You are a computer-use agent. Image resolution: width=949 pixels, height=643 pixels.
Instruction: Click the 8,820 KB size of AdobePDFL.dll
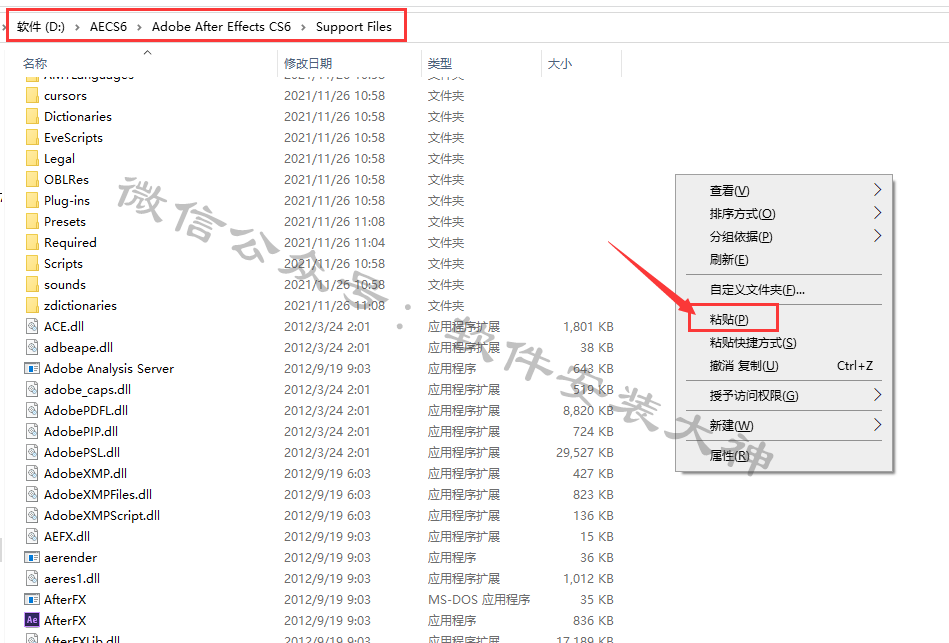[x=588, y=411]
